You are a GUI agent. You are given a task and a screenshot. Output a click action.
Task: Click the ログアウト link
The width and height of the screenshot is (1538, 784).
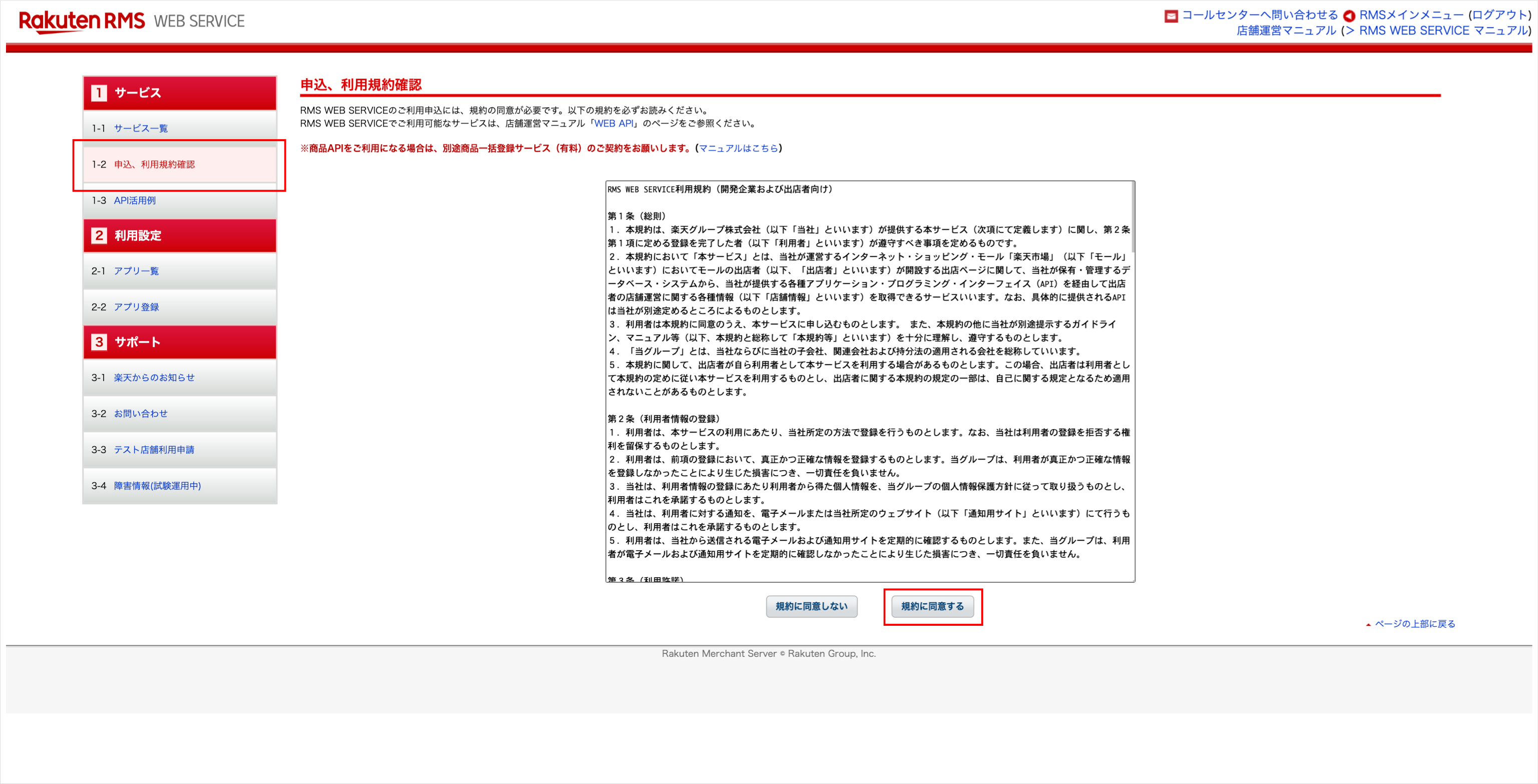click(1500, 15)
